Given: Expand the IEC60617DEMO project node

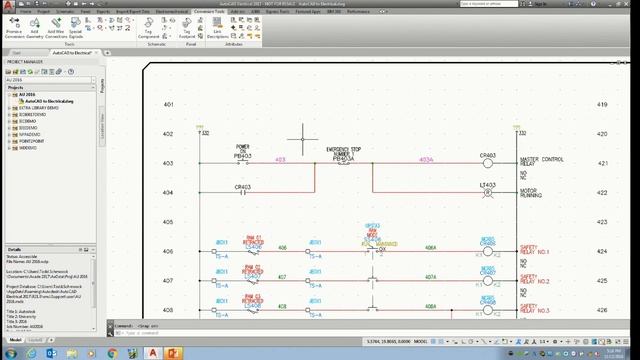Looking at the screenshot, I should coord(9,115).
